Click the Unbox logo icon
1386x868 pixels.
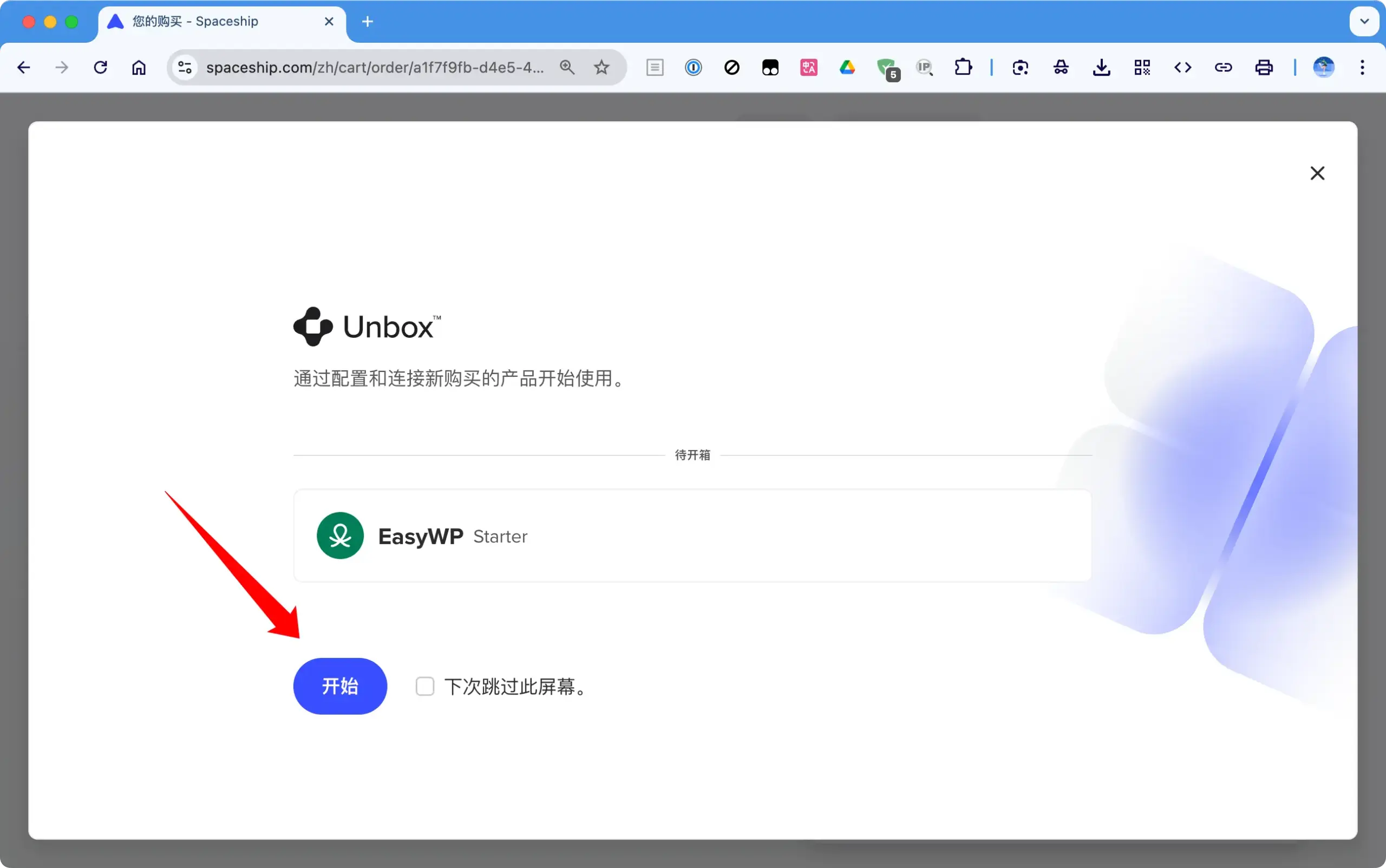[x=313, y=327]
